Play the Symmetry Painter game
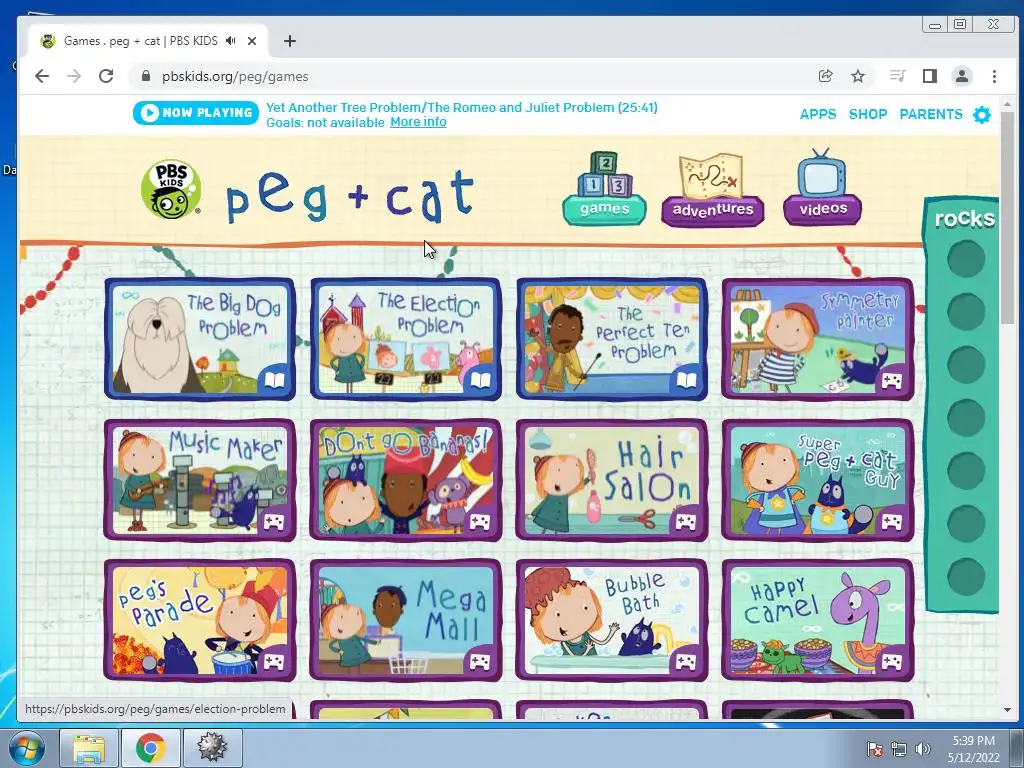1024x768 pixels. [x=818, y=339]
